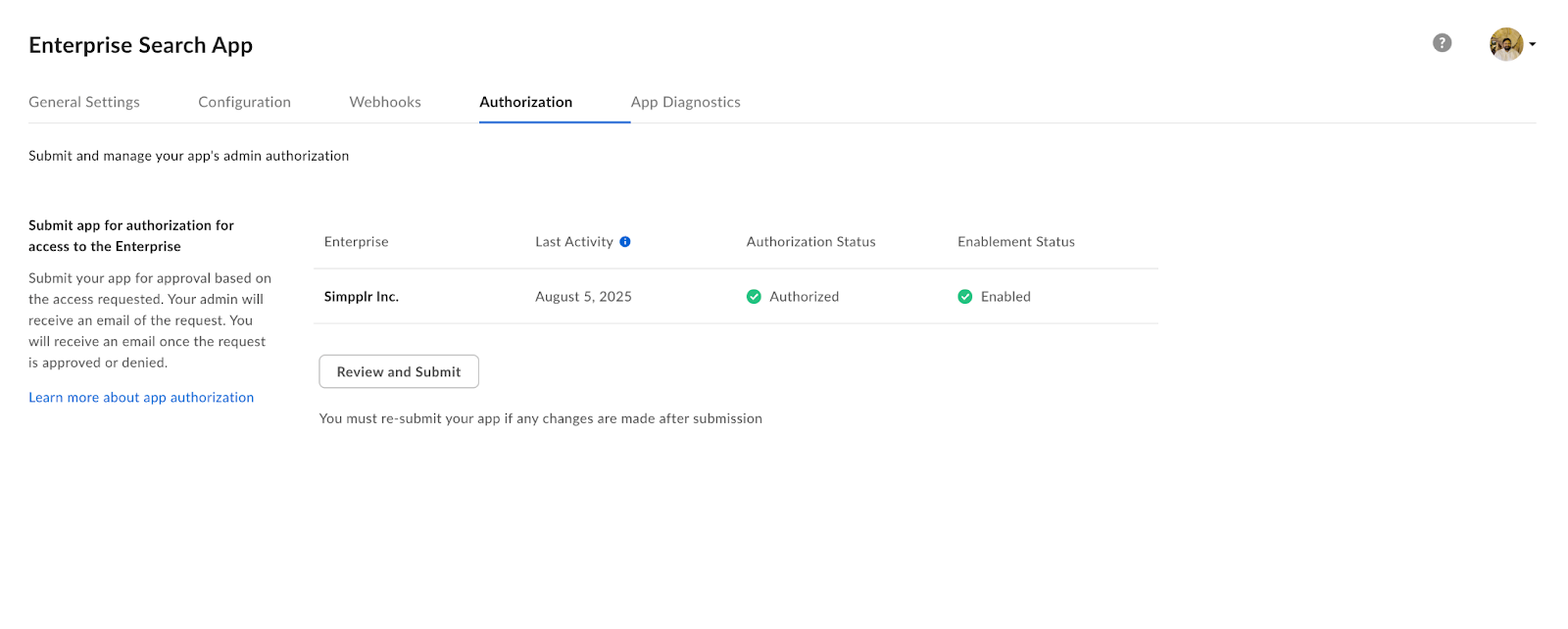
Task: Select the Simpplr Inc. enterprise row
Action: [362, 297]
